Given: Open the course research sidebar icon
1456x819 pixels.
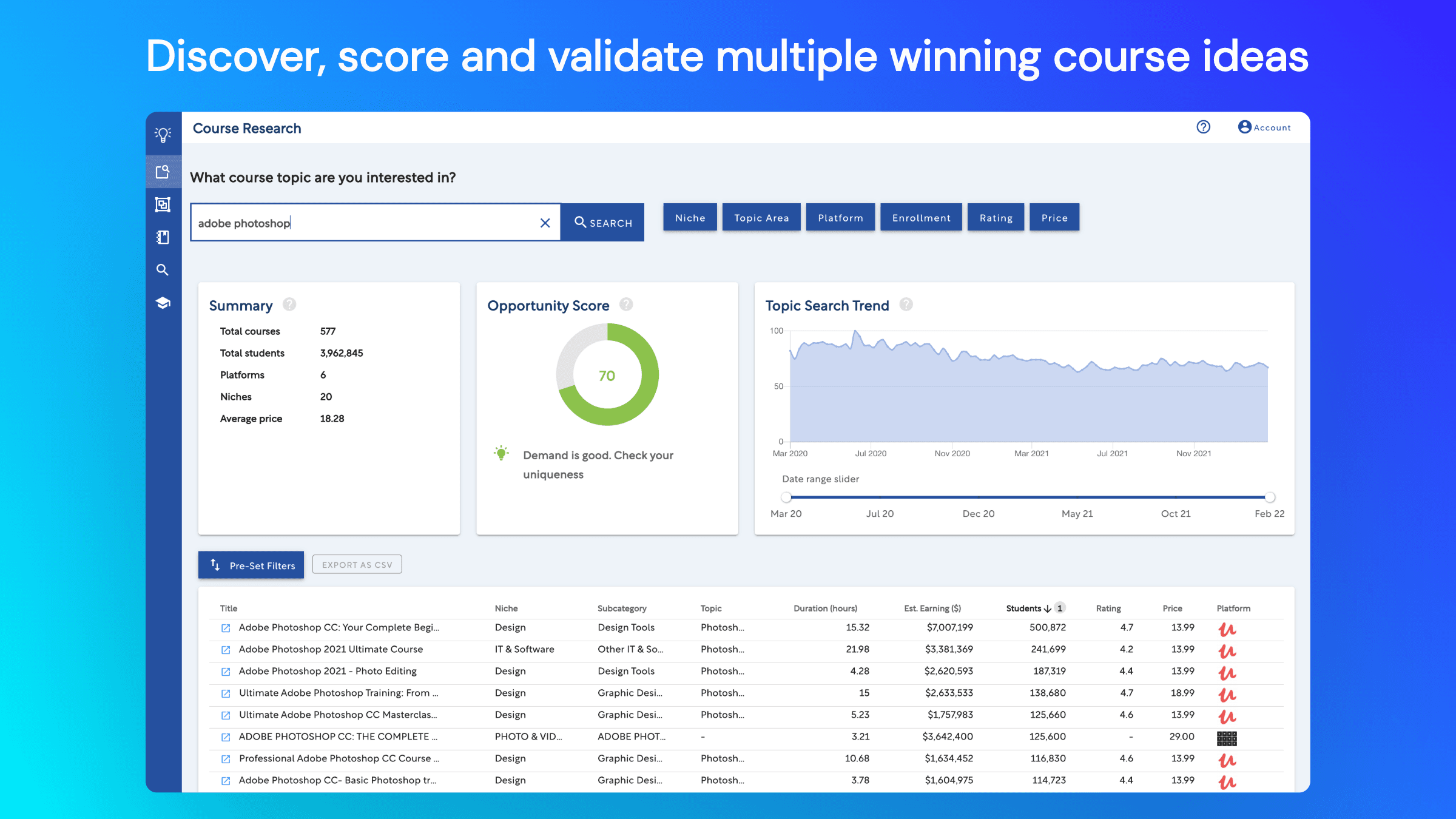Looking at the screenshot, I should 163,172.
